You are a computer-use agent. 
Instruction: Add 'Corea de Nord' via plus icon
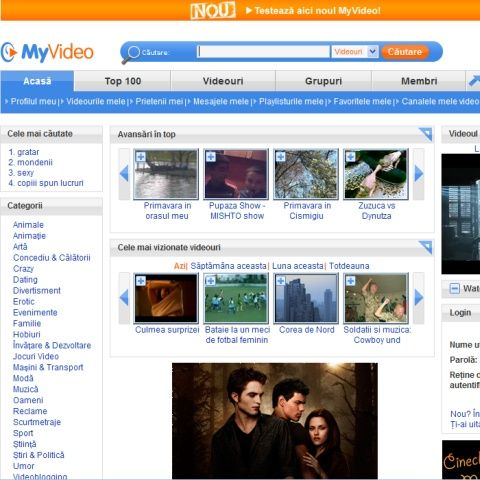click(x=281, y=281)
